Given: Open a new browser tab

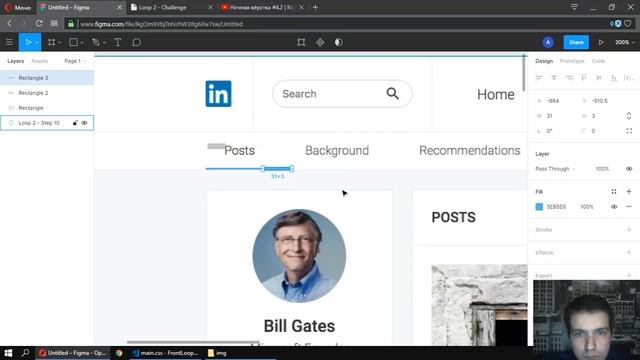Looking at the screenshot, I should click(316, 7).
